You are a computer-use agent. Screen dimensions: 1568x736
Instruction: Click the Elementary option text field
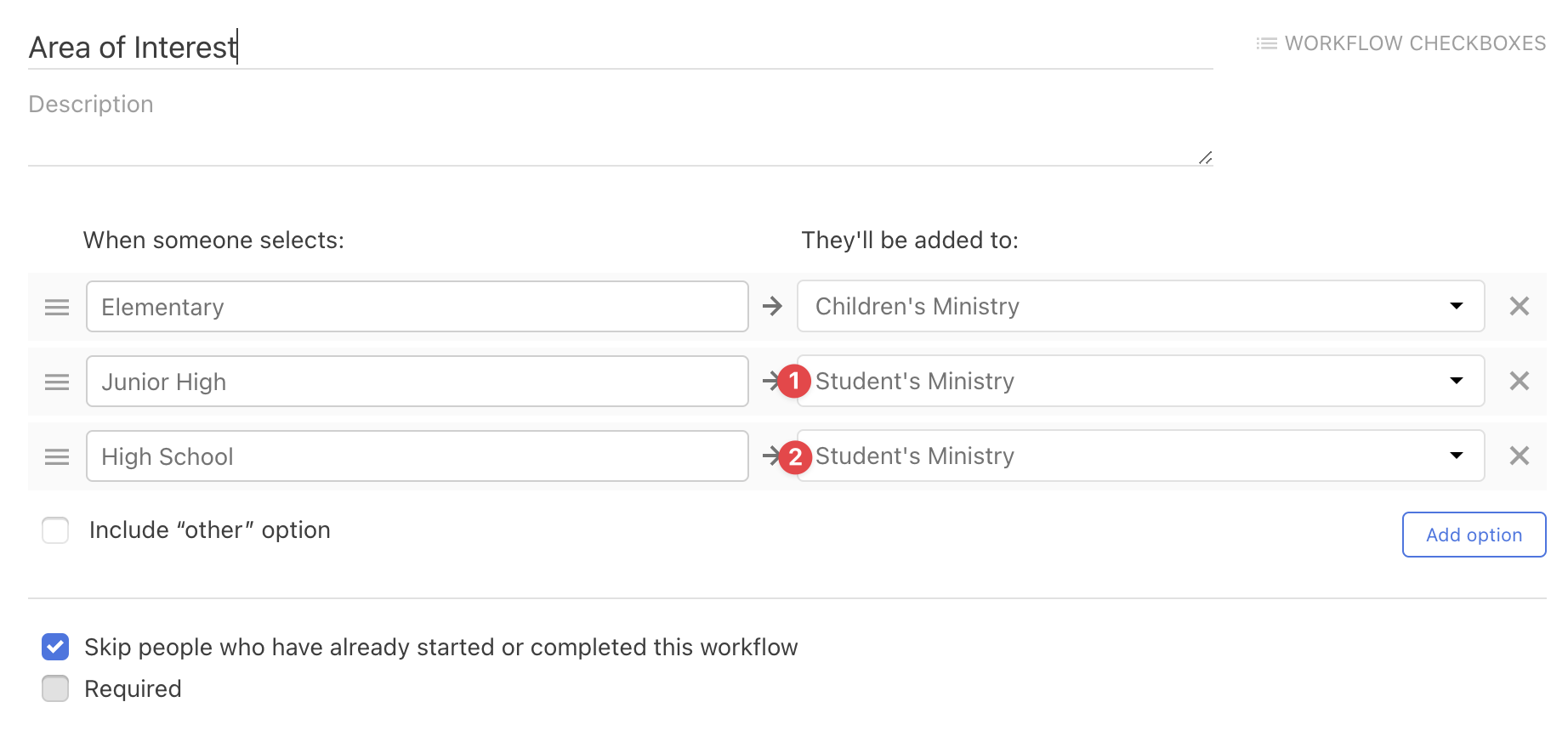click(x=417, y=307)
